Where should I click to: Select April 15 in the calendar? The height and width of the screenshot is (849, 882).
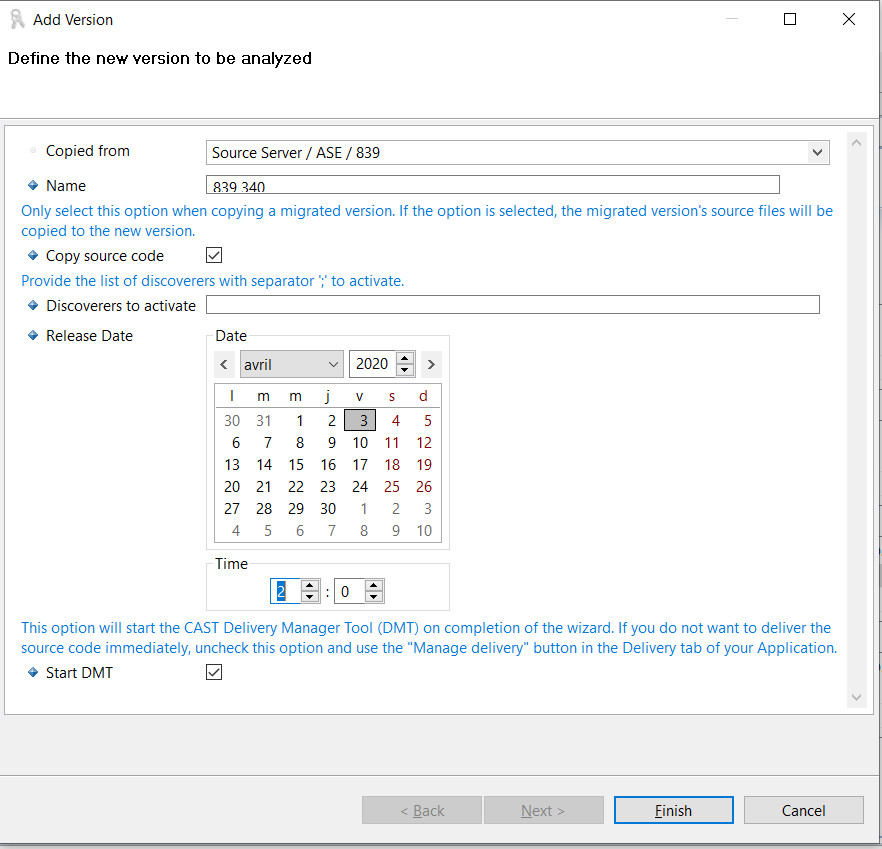[296, 464]
